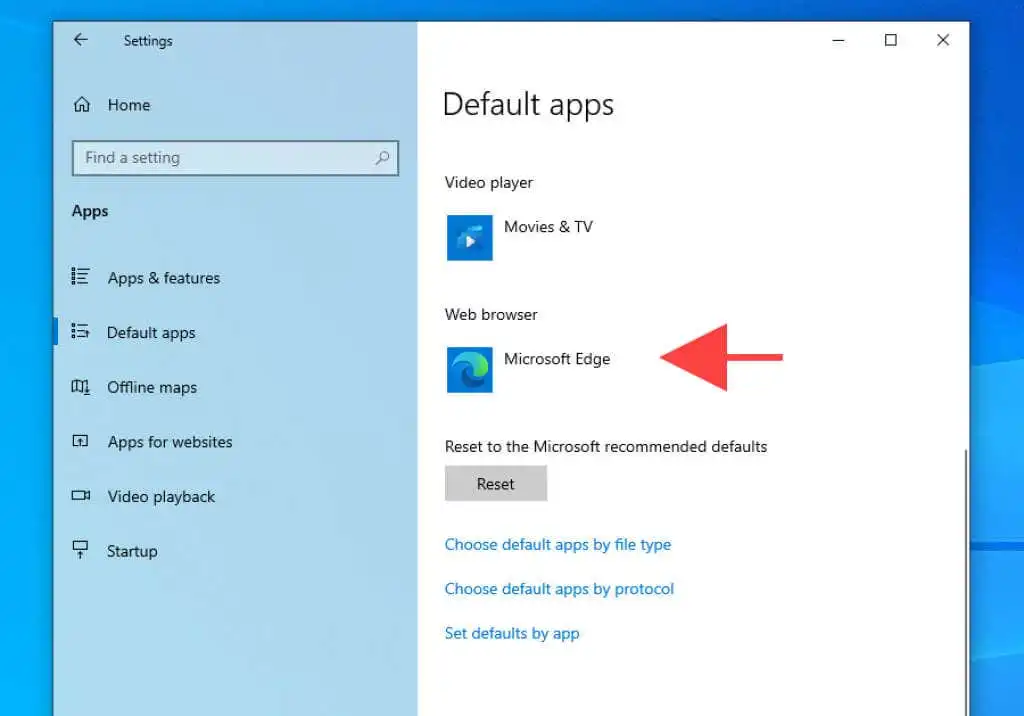Open Offline maps settings

tap(152, 387)
